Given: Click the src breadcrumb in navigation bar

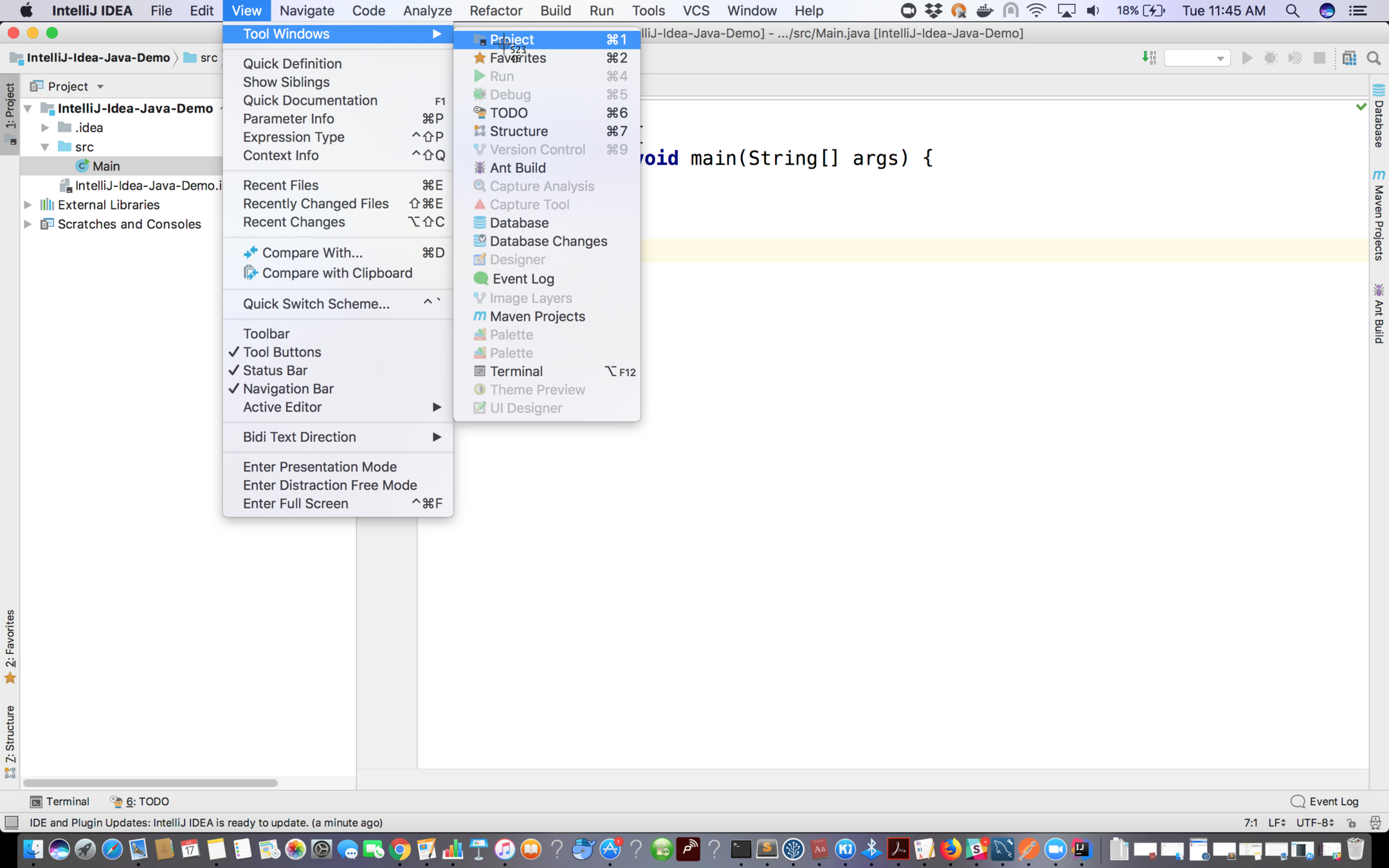Looking at the screenshot, I should click(201, 58).
